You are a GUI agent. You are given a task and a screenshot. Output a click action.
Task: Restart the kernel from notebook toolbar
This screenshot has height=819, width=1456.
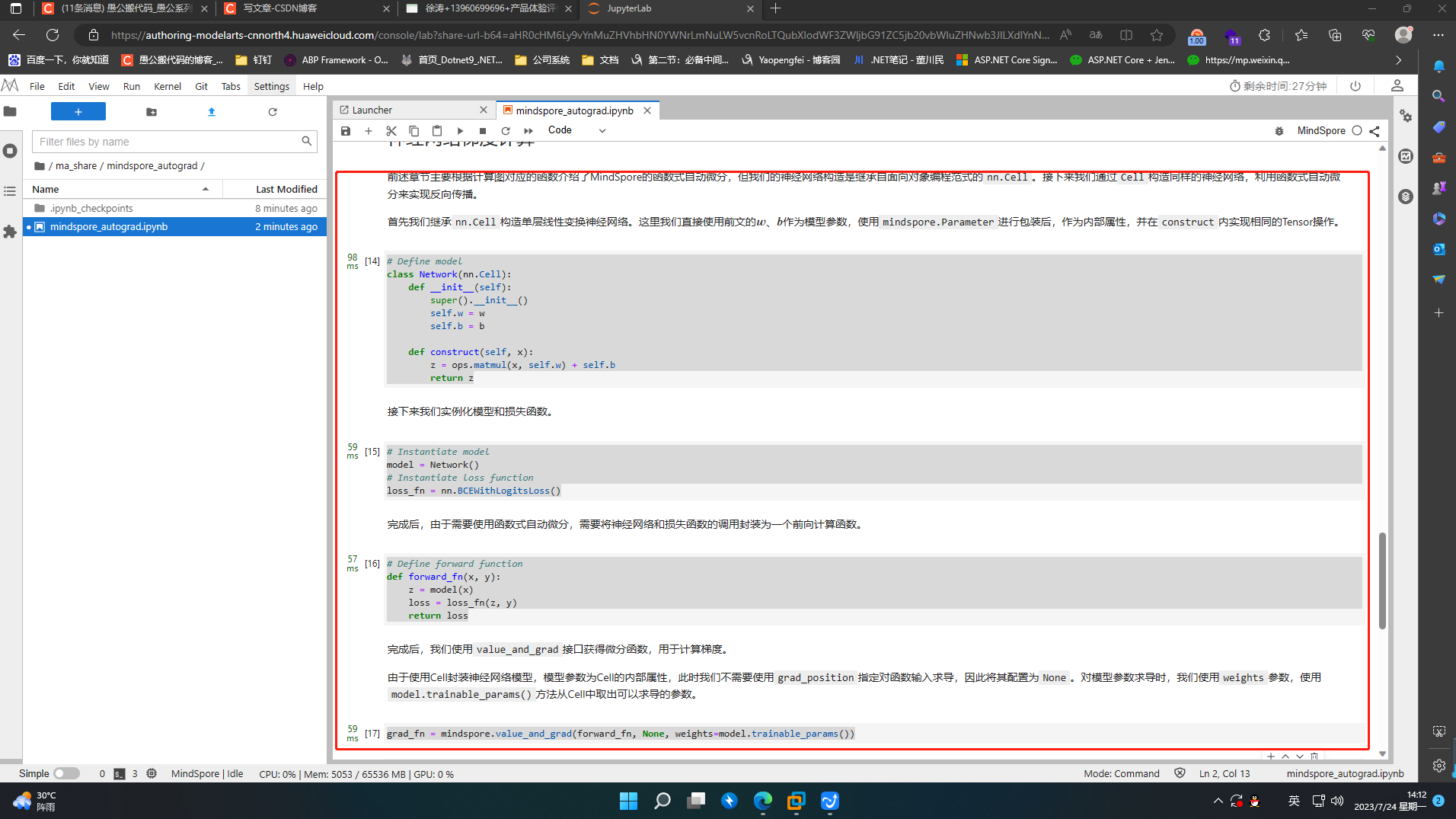[506, 131]
